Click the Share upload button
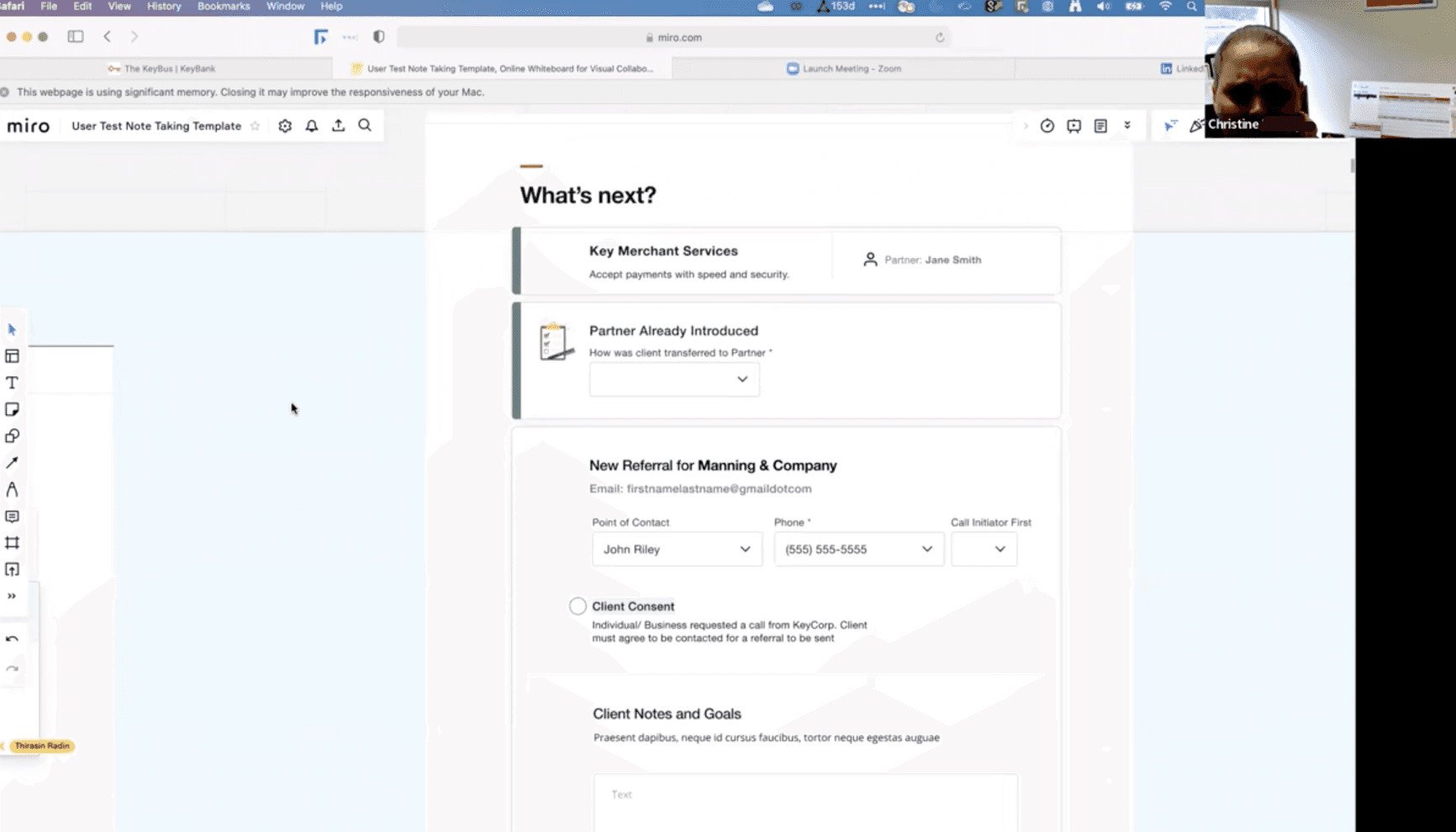Viewport: 1456px width, 832px height. tap(338, 124)
